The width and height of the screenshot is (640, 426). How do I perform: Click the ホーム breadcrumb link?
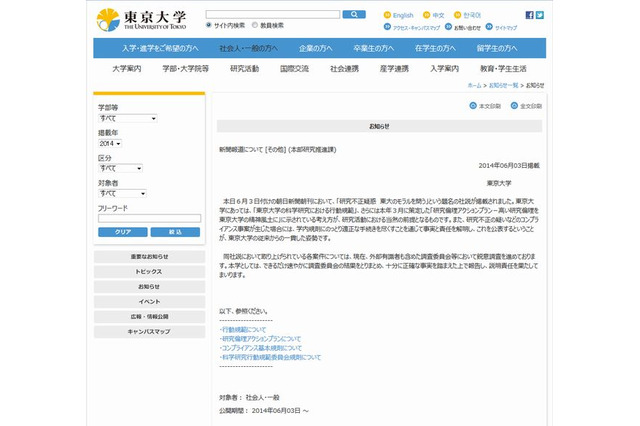tap(474, 85)
